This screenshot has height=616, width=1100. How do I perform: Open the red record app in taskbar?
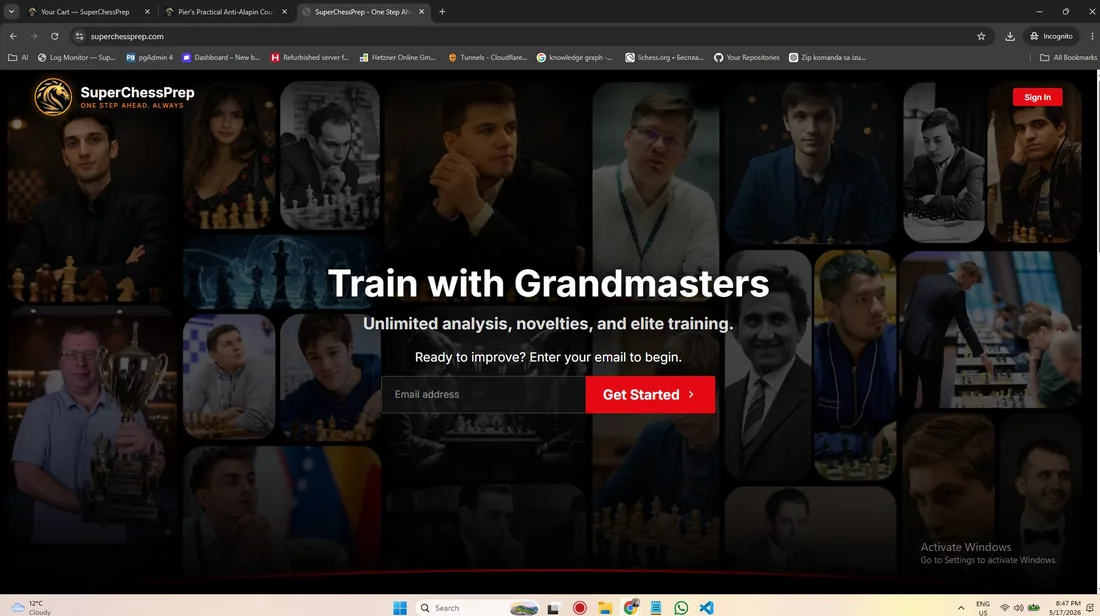point(579,608)
